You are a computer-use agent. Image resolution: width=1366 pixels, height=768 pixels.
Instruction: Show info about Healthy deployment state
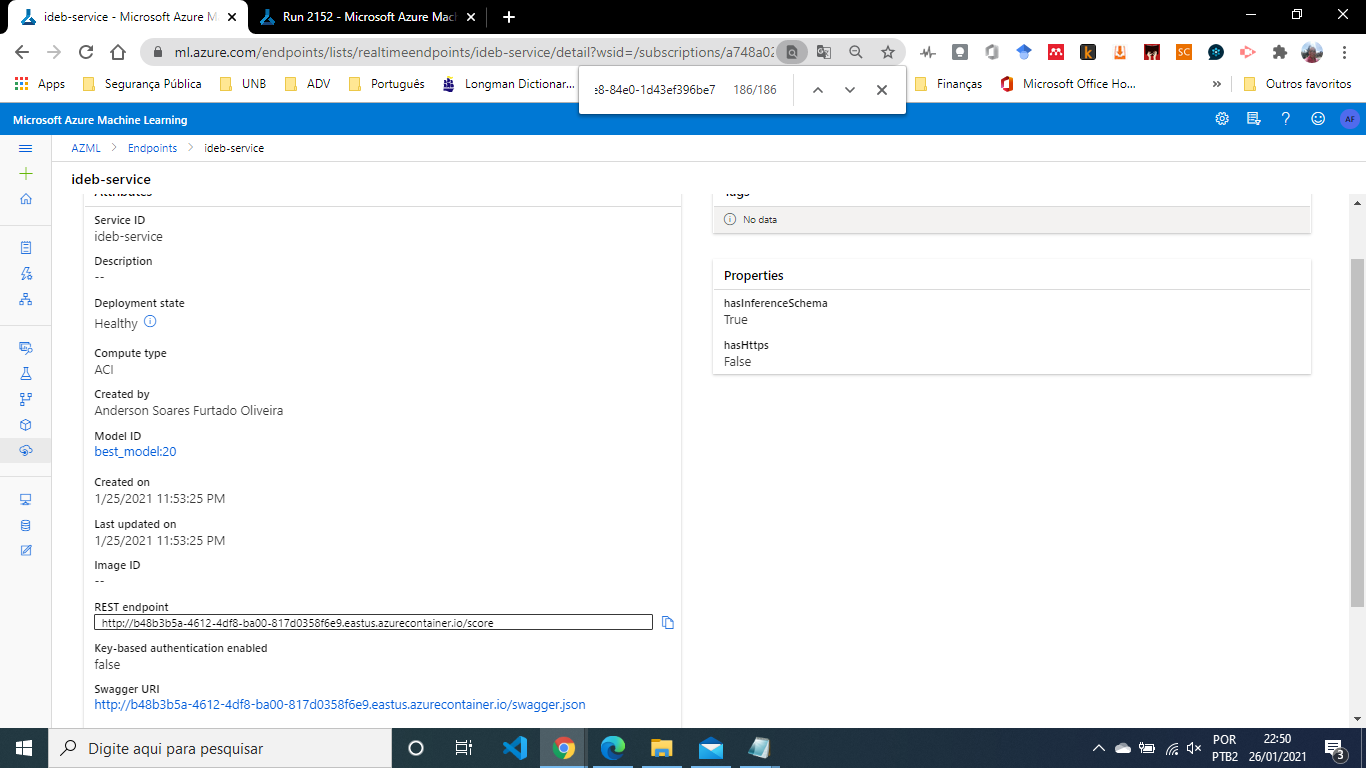coord(150,322)
